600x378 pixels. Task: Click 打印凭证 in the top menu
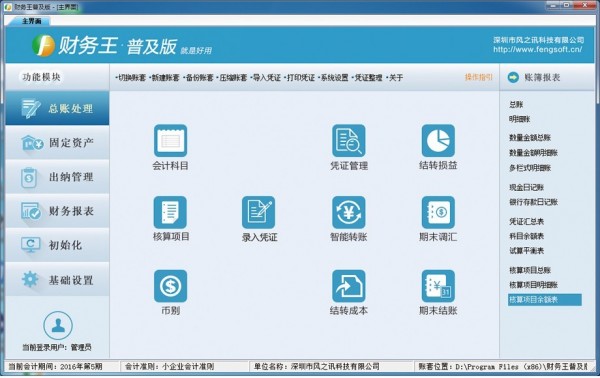tap(300, 78)
